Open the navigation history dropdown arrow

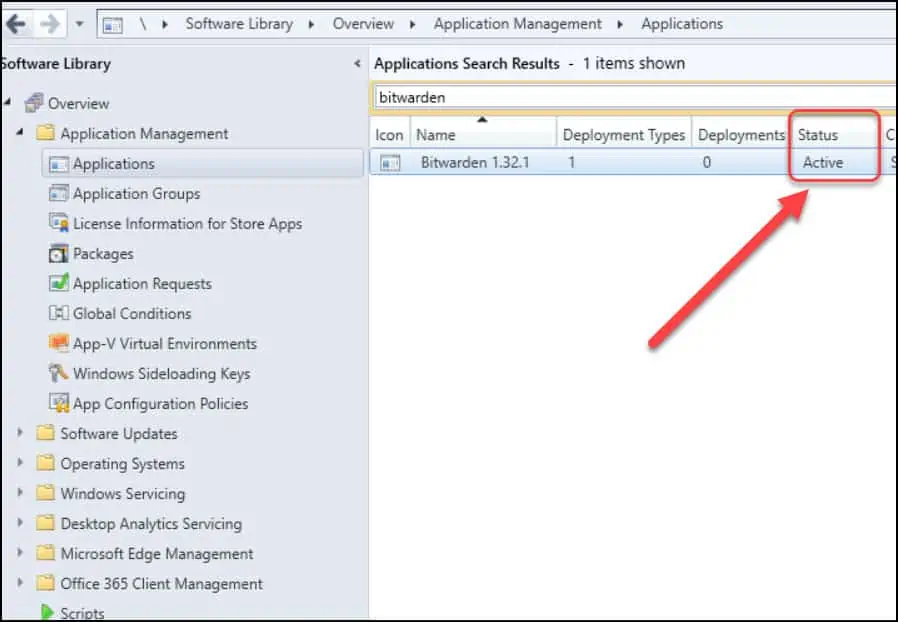coord(80,24)
